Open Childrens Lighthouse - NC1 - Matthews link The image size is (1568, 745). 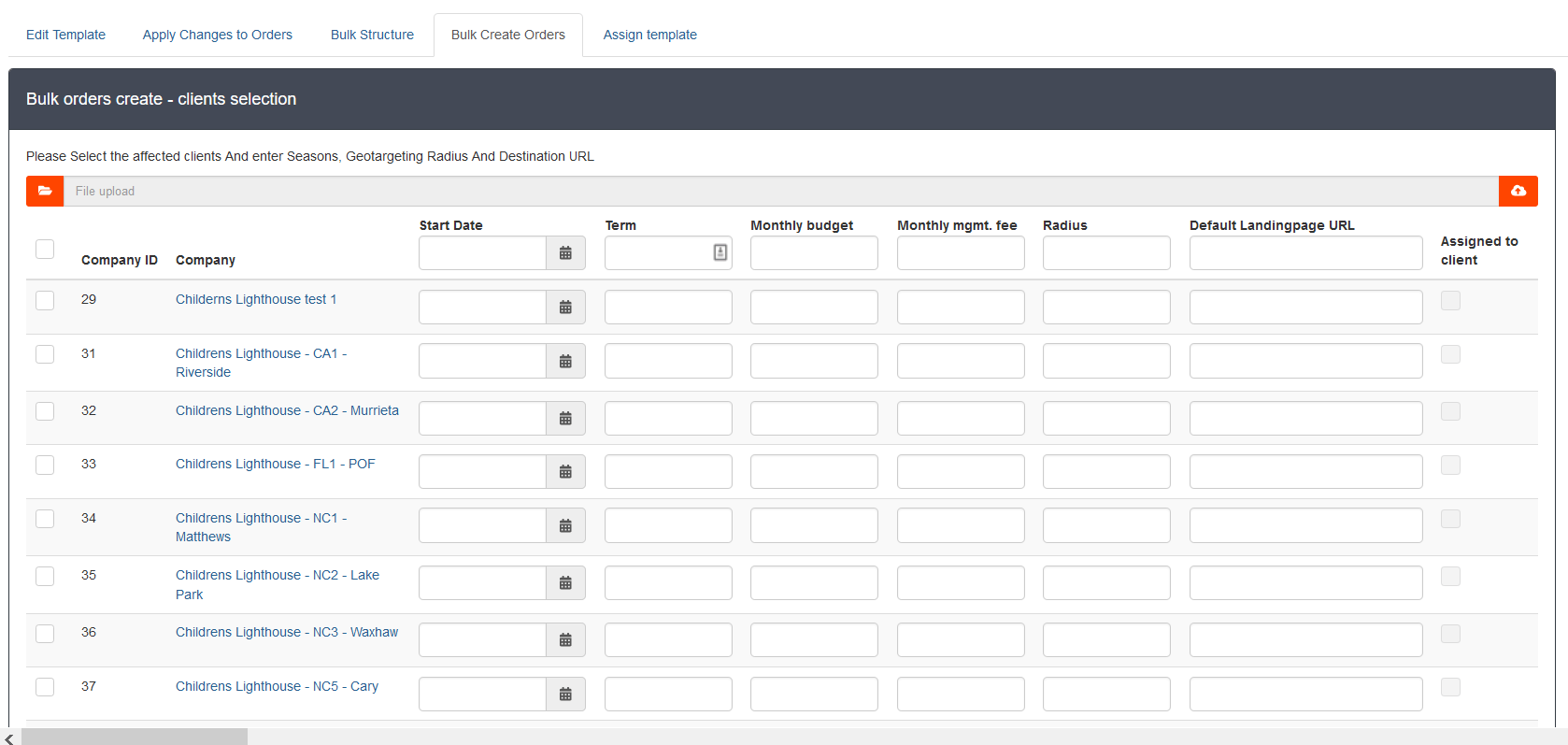262,527
